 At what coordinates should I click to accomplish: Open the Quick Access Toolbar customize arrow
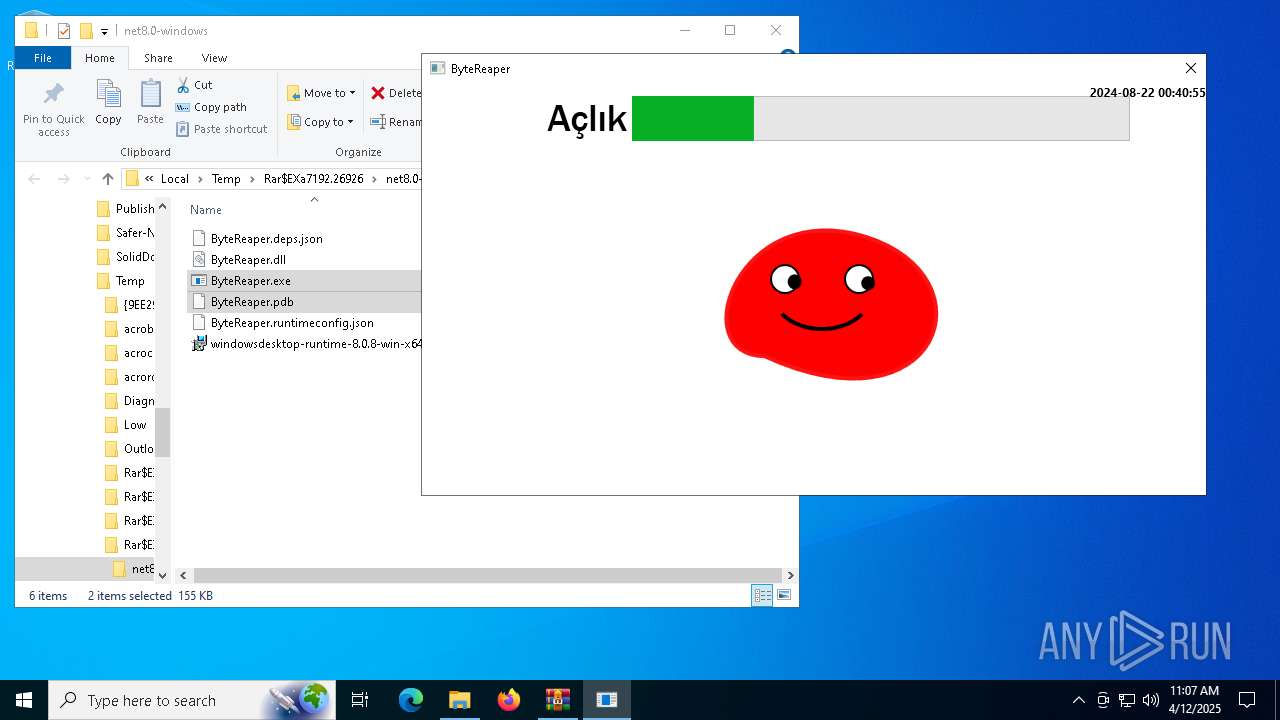[104, 31]
